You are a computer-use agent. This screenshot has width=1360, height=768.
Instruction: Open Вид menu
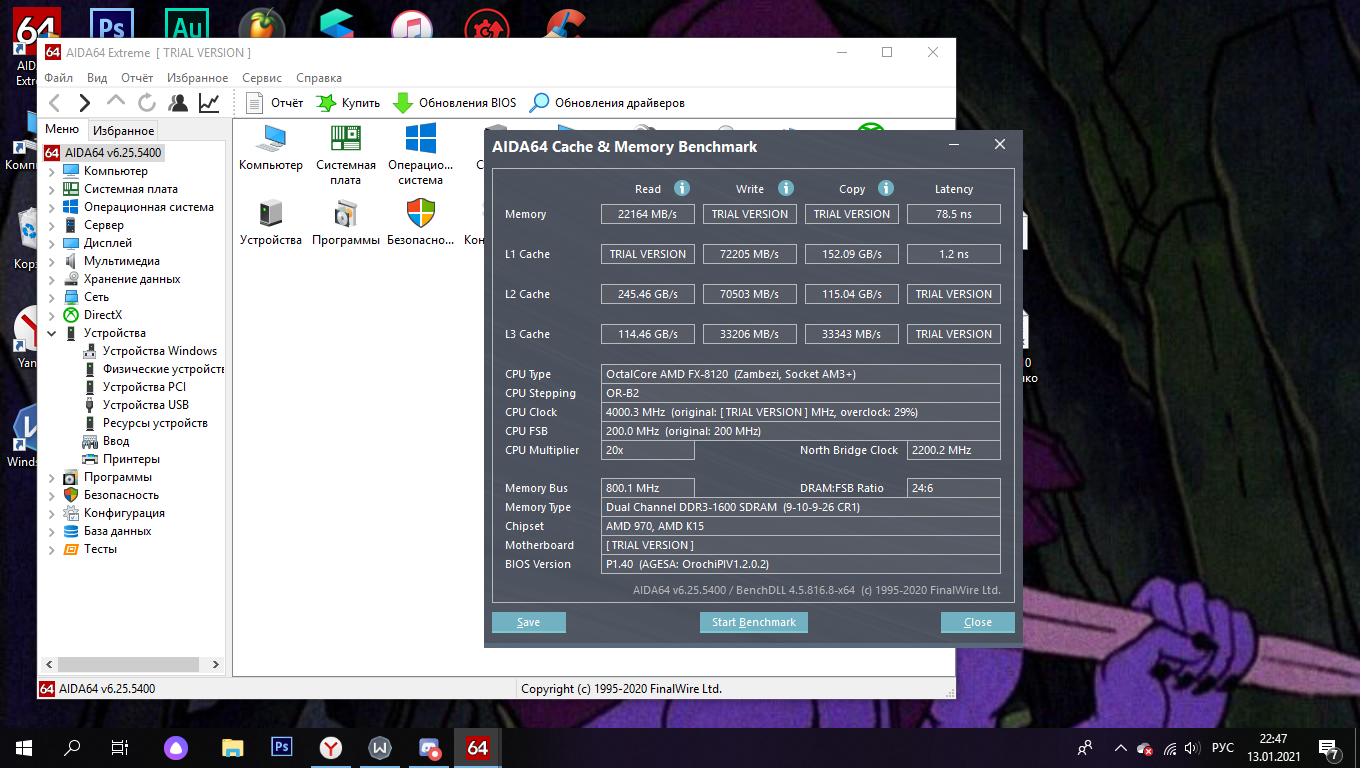pyautogui.click(x=97, y=77)
